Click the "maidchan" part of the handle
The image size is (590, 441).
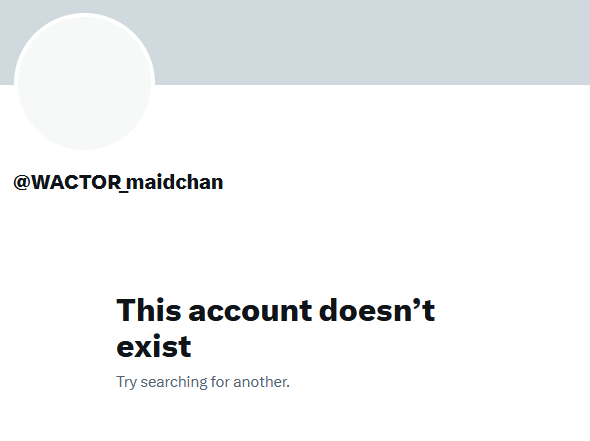coord(175,182)
